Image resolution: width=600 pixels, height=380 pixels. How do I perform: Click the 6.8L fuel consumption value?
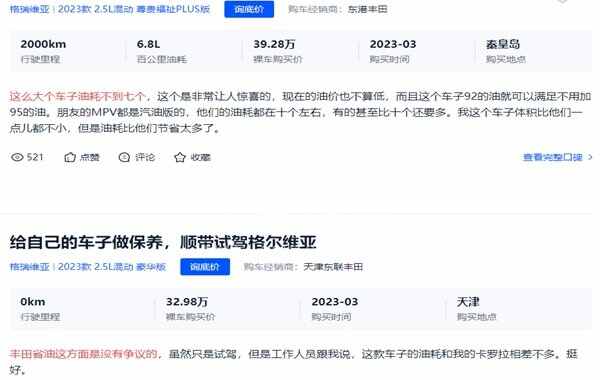[148, 44]
